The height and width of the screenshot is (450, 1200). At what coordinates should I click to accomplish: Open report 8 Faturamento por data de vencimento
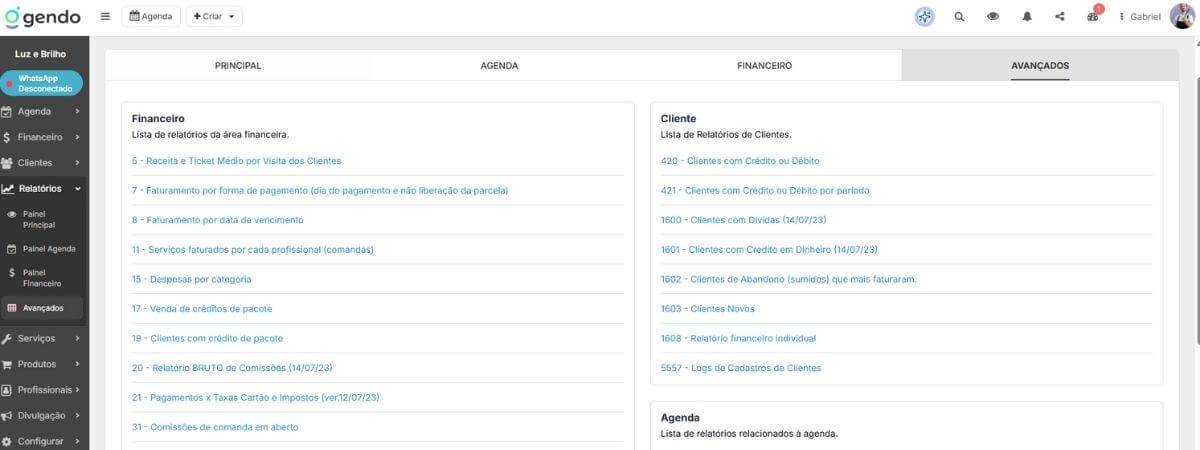[x=217, y=220]
